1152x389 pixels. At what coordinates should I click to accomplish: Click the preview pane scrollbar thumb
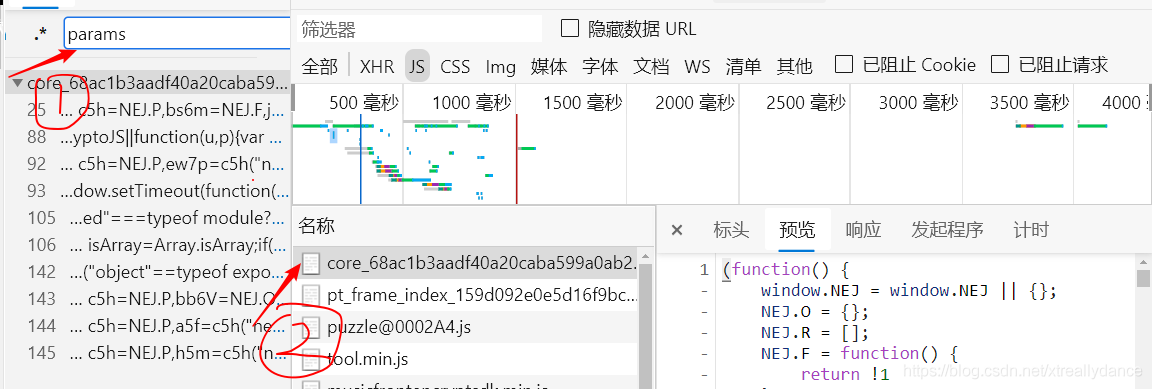1143,278
